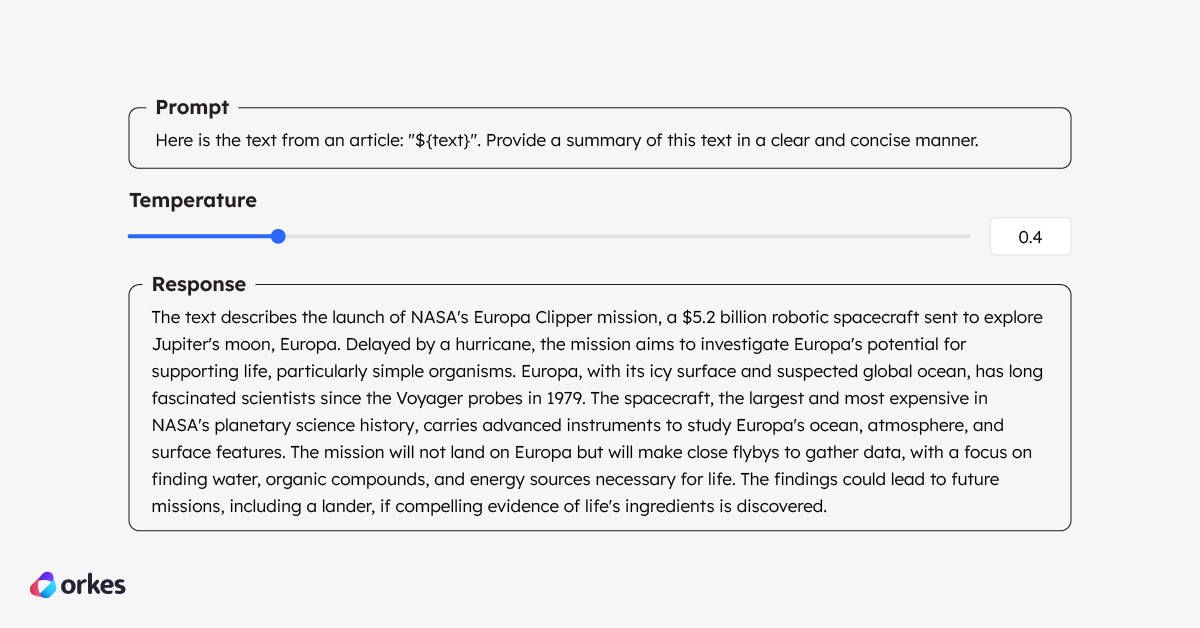1200x628 pixels.
Task: Click the Temperature heading label
Action: click(192, 200)
